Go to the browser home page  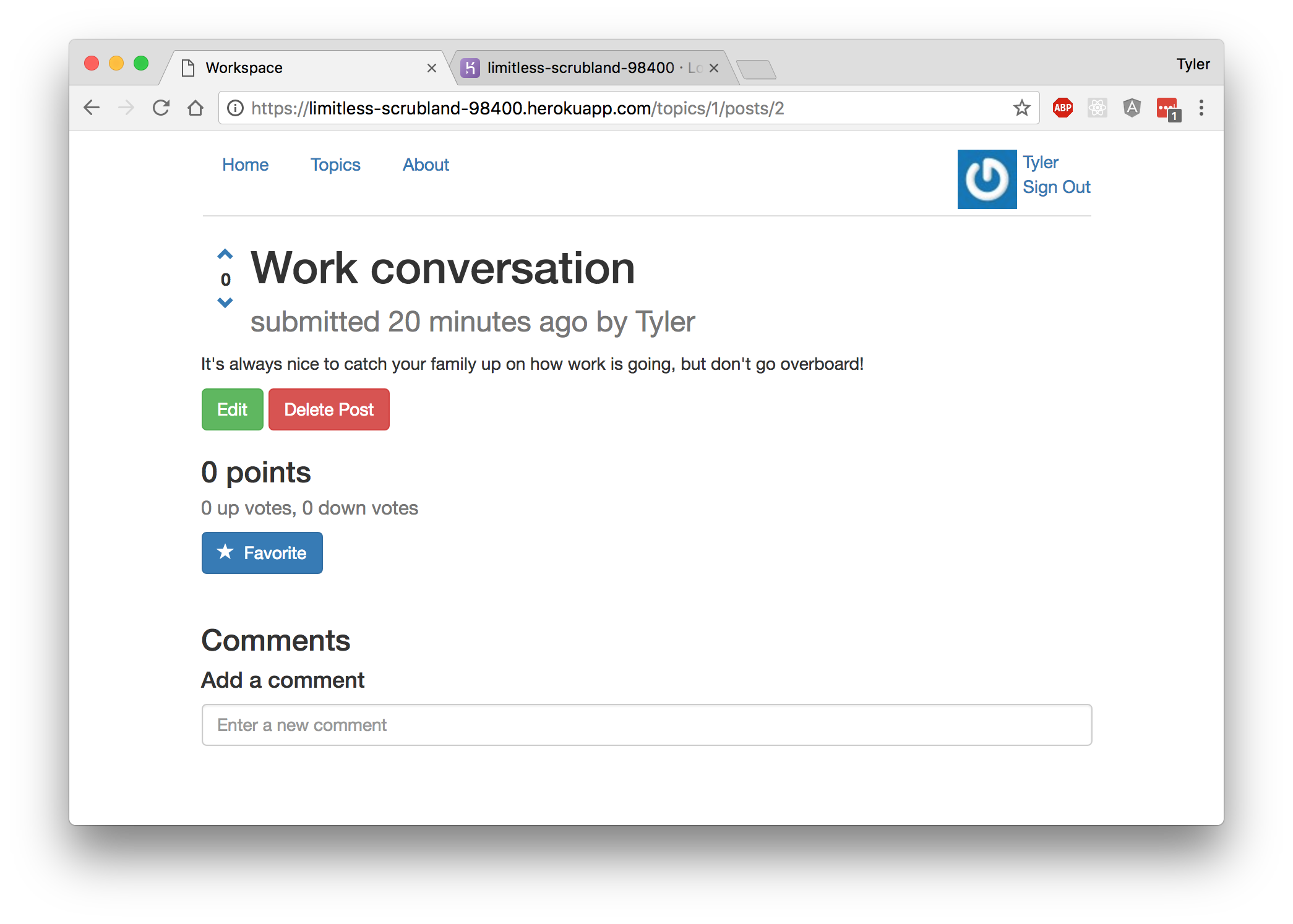[x=195, y=108]
